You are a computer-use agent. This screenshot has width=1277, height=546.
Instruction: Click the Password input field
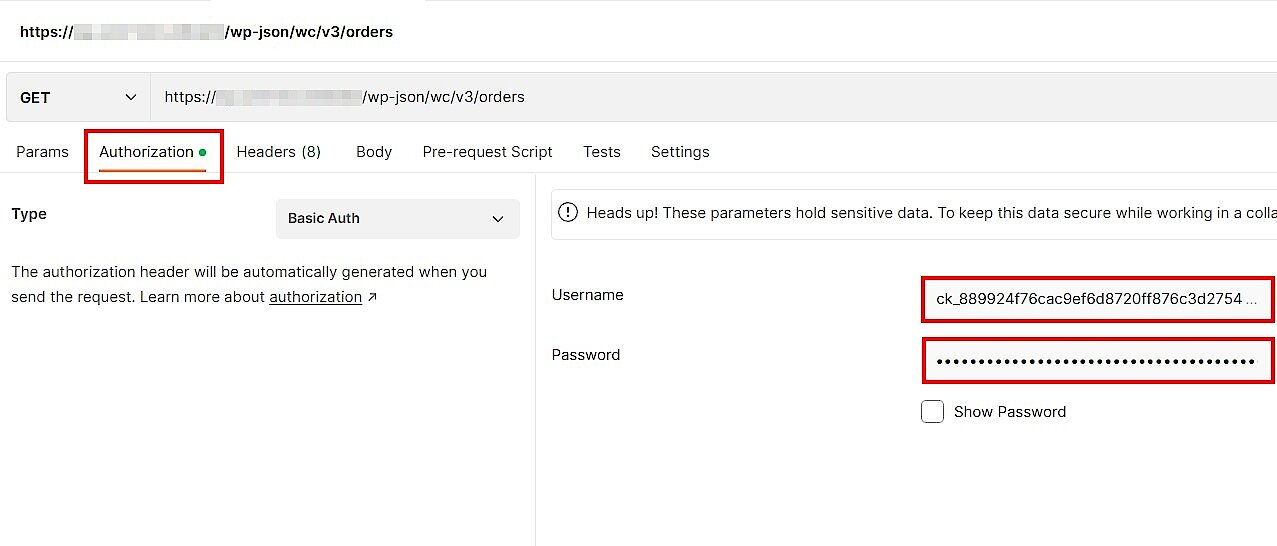tap(1097, 361)
